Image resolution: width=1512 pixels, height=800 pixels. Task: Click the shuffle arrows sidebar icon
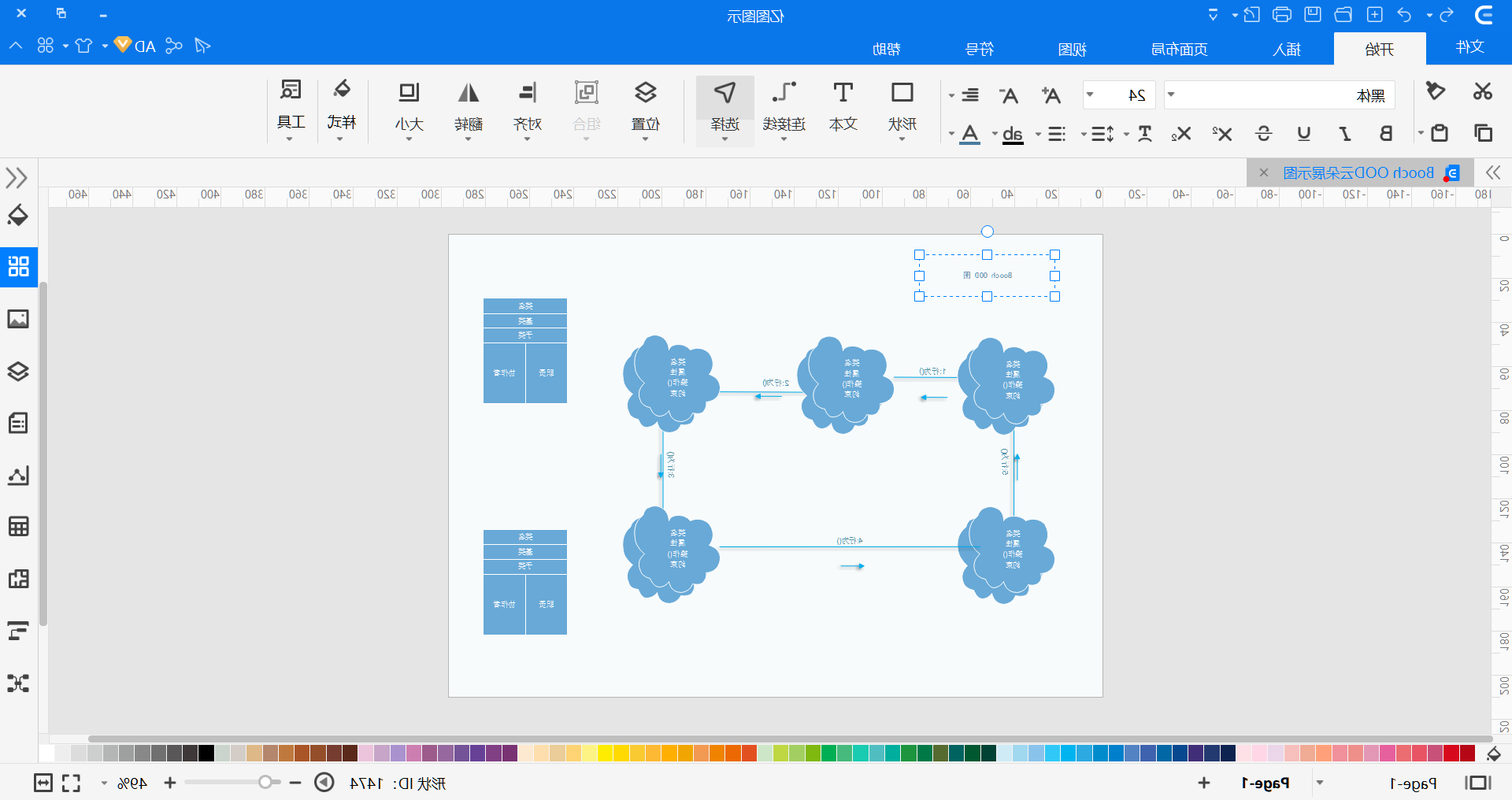18,683
